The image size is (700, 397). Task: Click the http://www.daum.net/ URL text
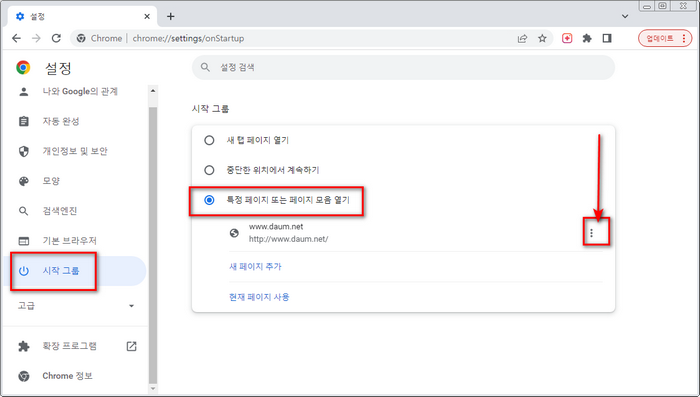[x=288, y=239]
